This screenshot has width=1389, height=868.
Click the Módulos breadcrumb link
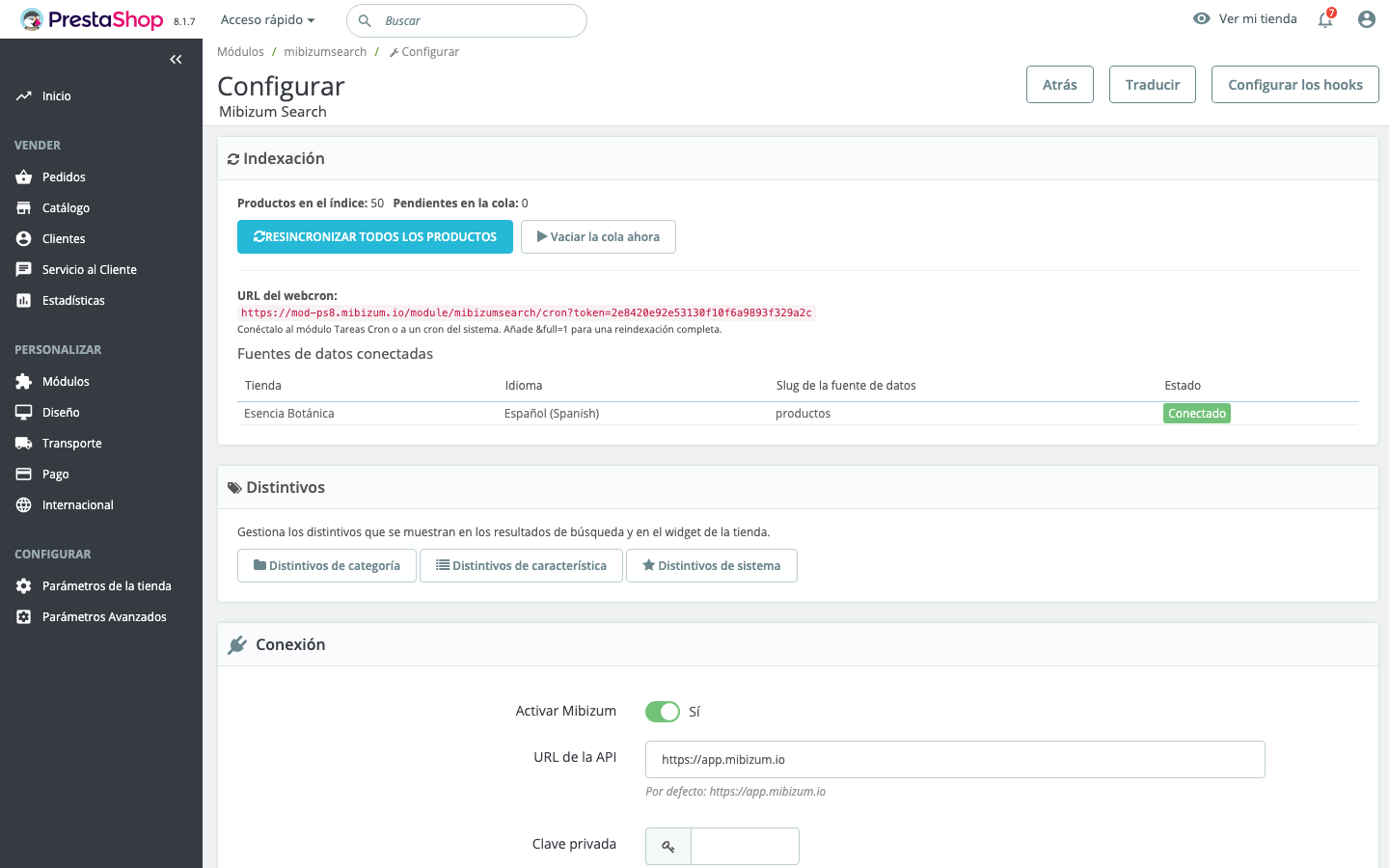pyautogui.click(x=240, y=52)
